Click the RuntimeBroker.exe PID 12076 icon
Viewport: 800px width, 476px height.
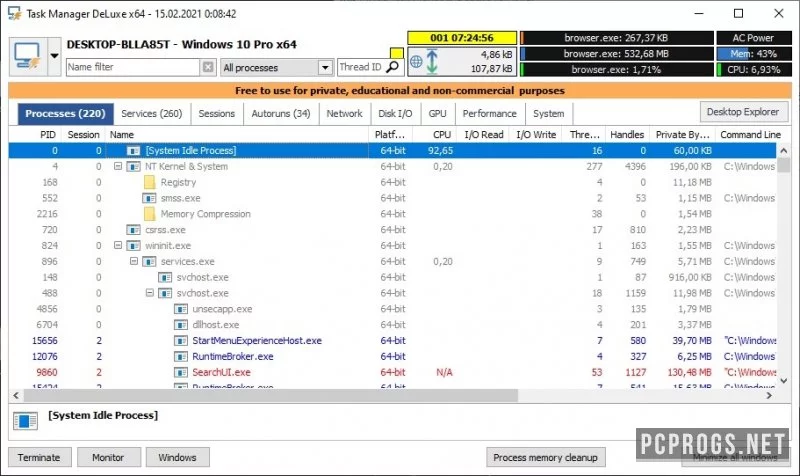click(x=181, y=356)
